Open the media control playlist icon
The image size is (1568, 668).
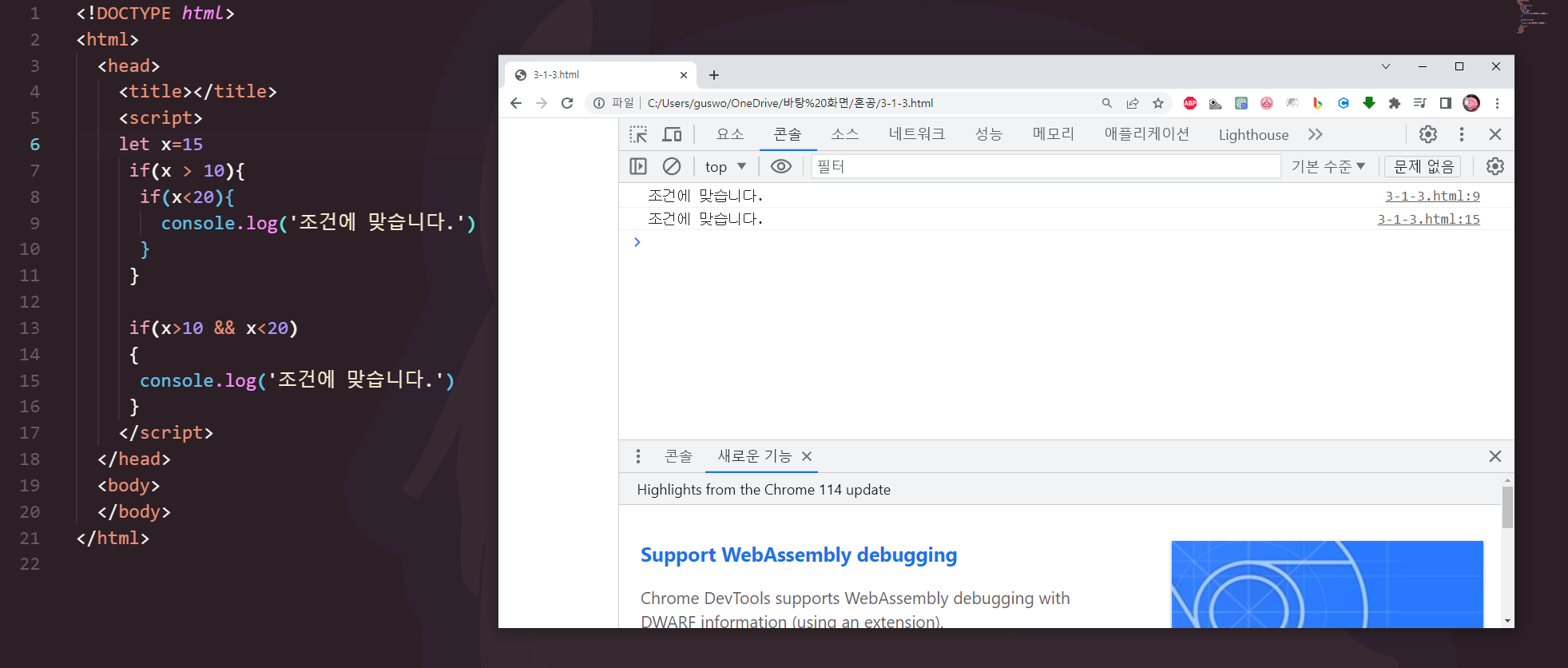click(x=1420, y=103)
